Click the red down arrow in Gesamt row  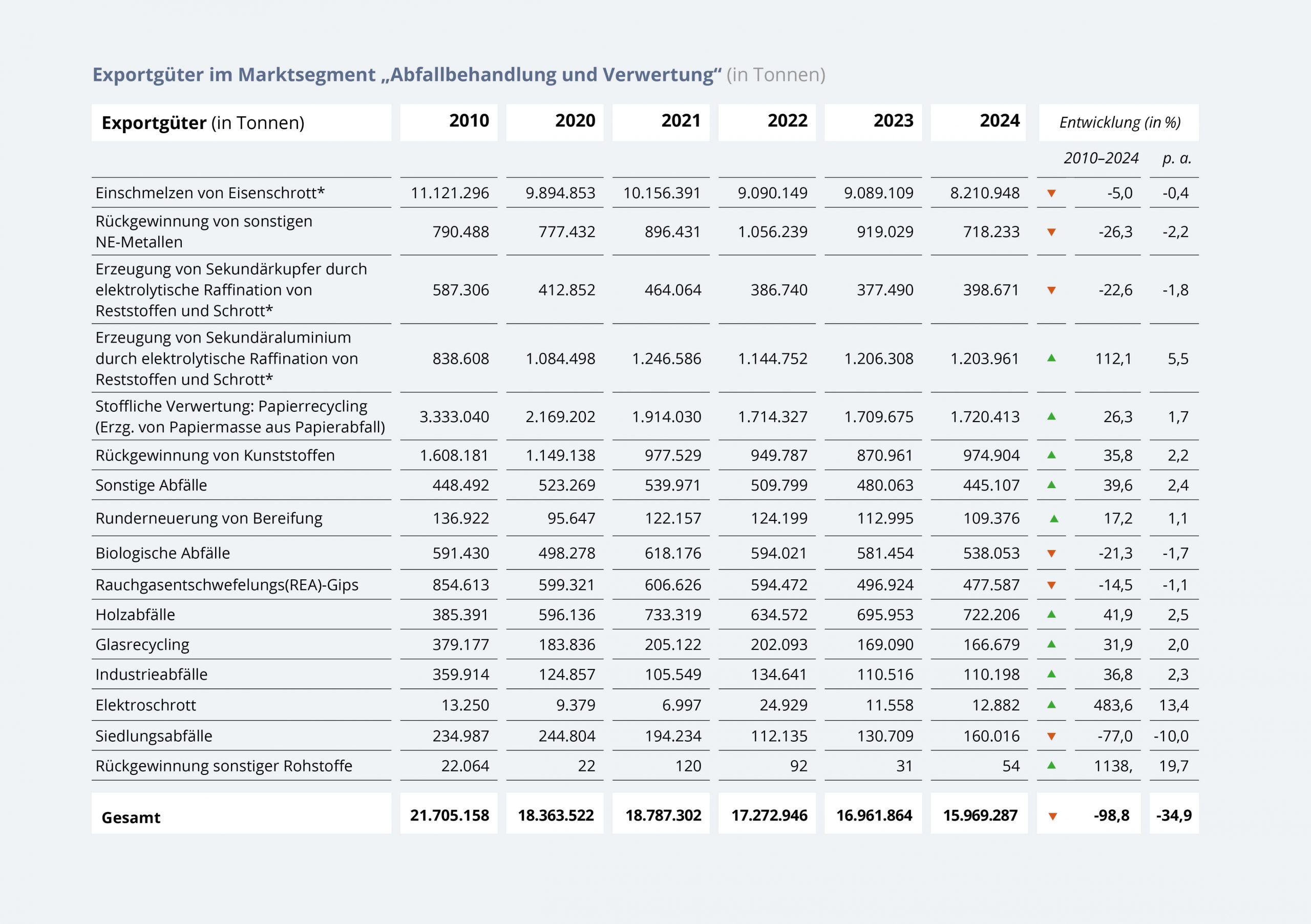point(1052,816)
